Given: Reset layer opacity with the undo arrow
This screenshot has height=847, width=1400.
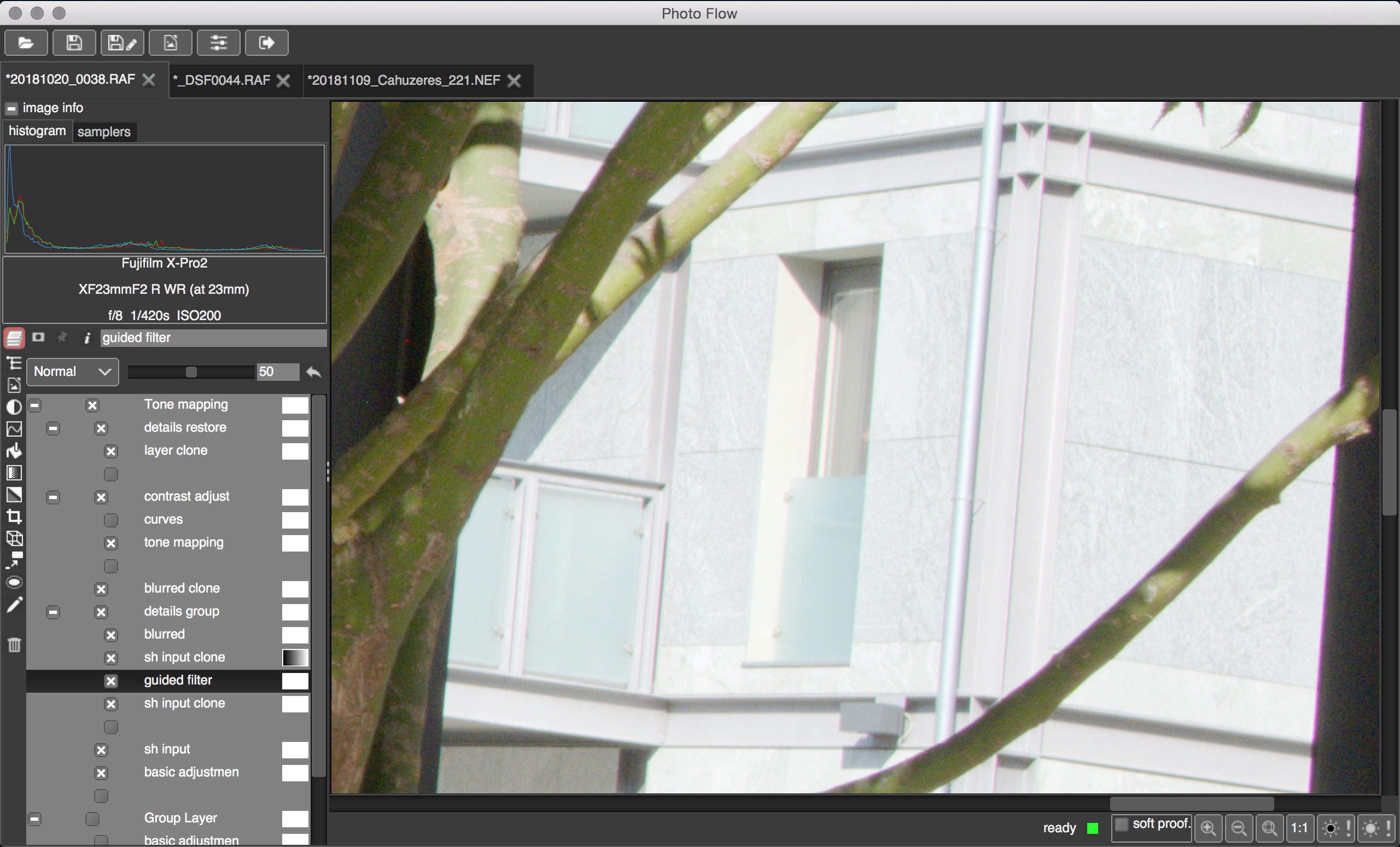Looking at the screenshot, I should coord(314,372).
